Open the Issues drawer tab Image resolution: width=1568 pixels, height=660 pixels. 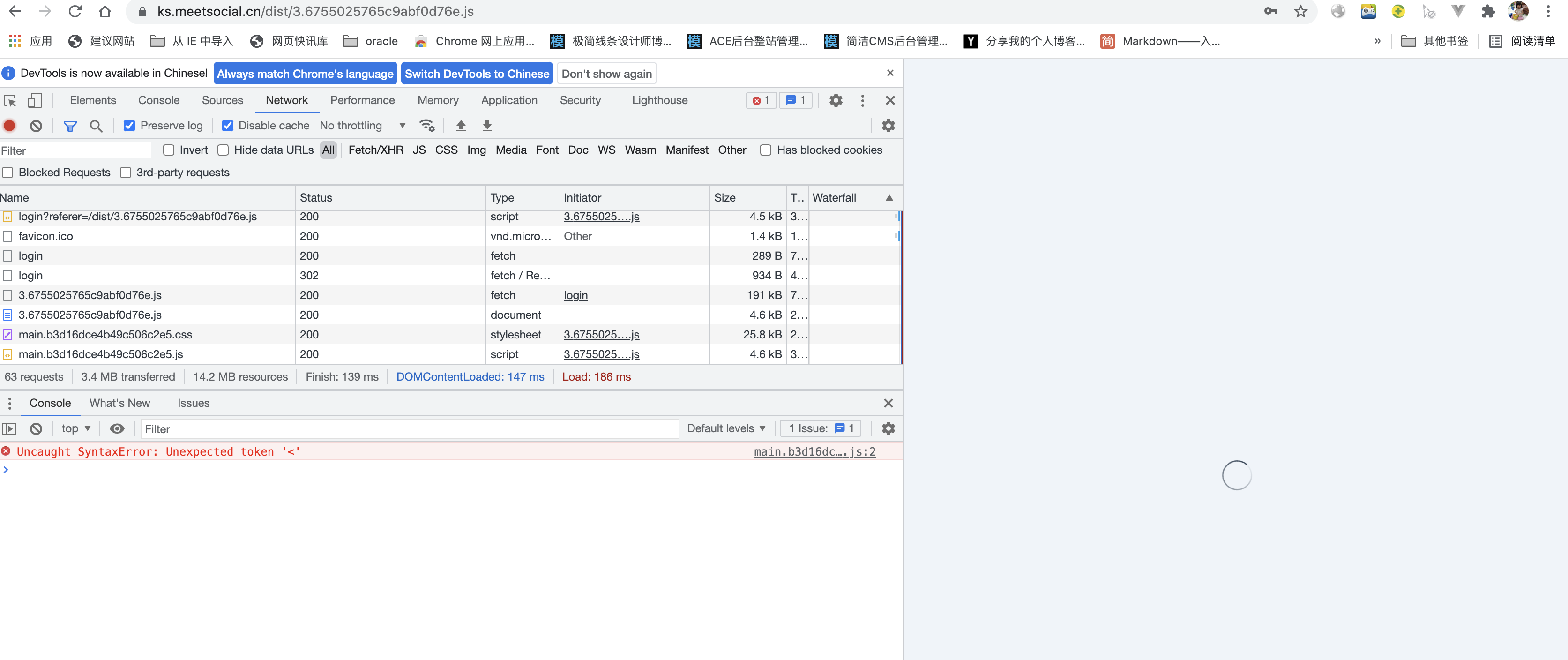(x=193, y=404)
